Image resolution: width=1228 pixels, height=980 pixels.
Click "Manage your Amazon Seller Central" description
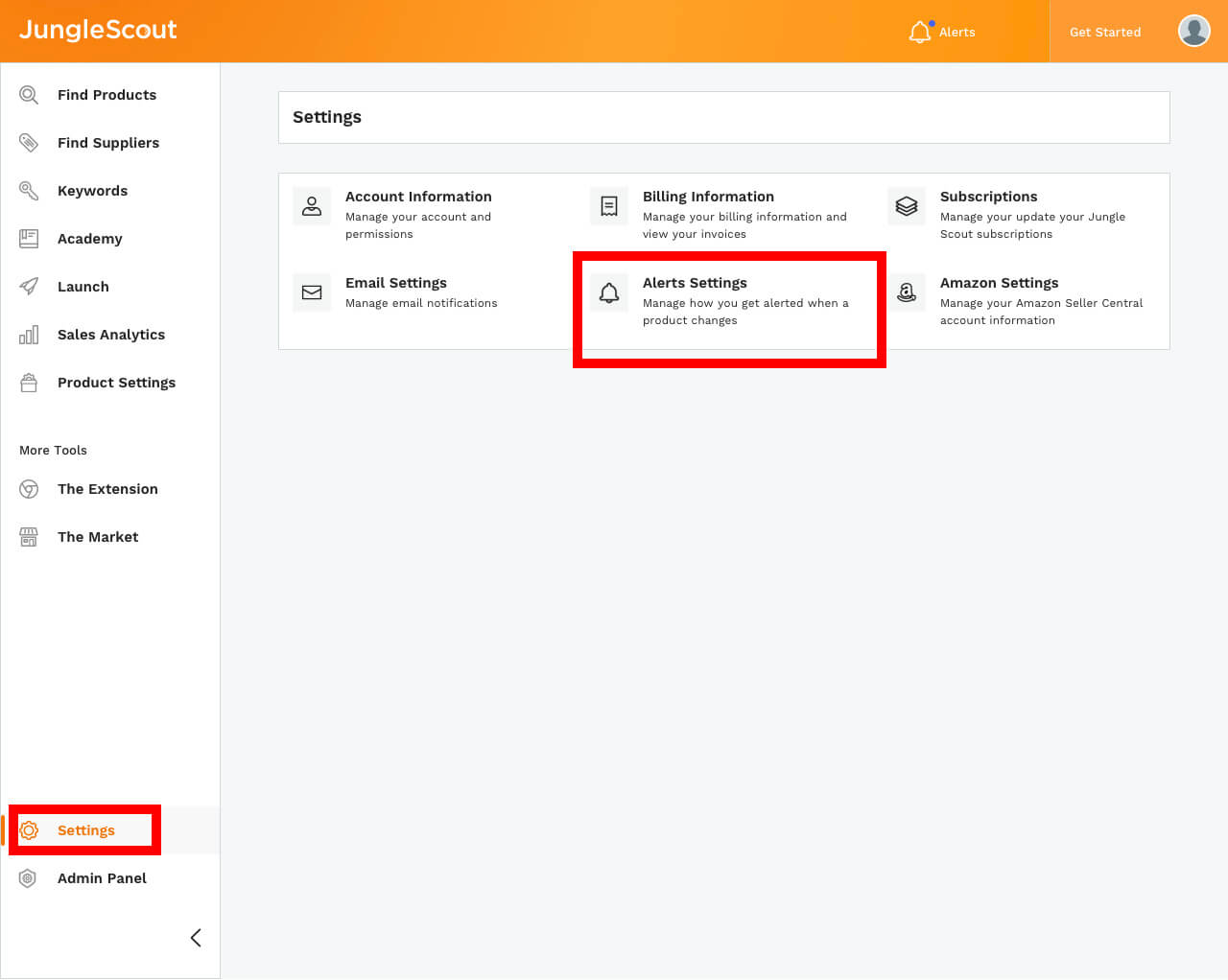pyautogui.click(x=1041, y=312)
